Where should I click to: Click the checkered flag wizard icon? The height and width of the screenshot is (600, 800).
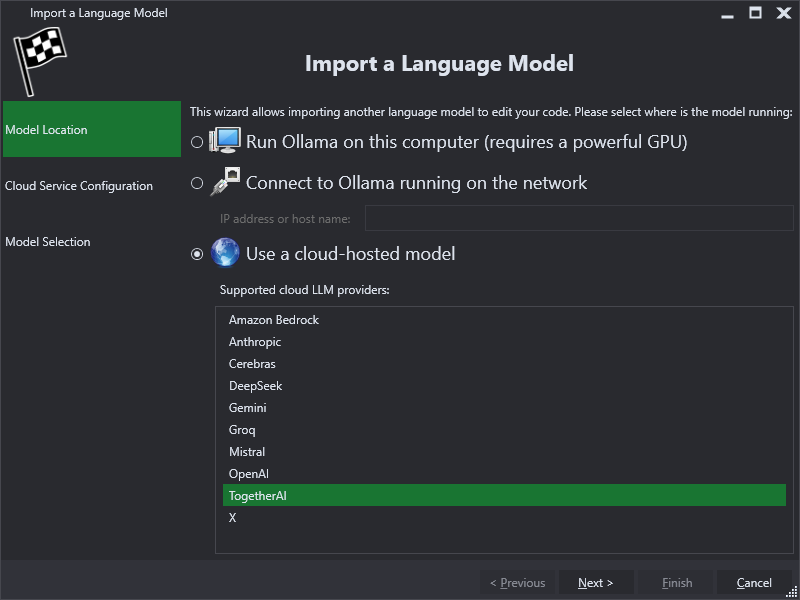coord(40,61)
